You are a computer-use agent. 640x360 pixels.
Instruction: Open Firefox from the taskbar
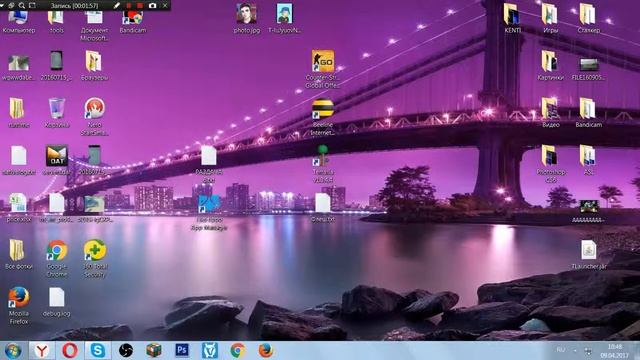click(x=266, y=351)
